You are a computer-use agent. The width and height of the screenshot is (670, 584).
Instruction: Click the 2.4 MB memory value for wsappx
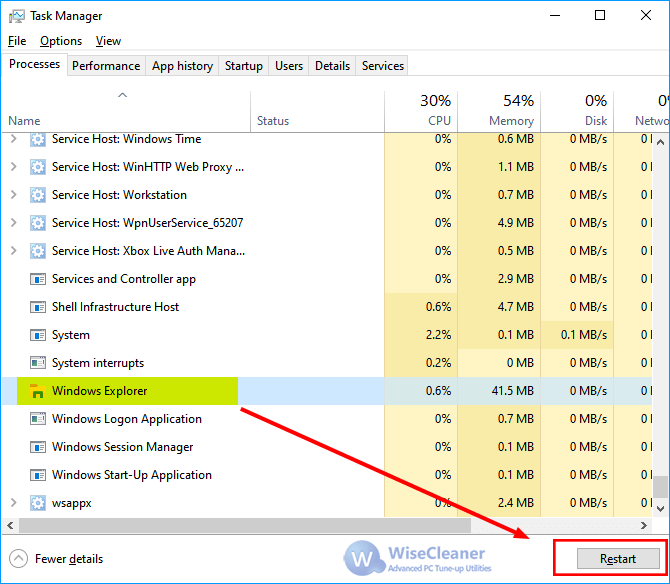click(x=516, y=503)
